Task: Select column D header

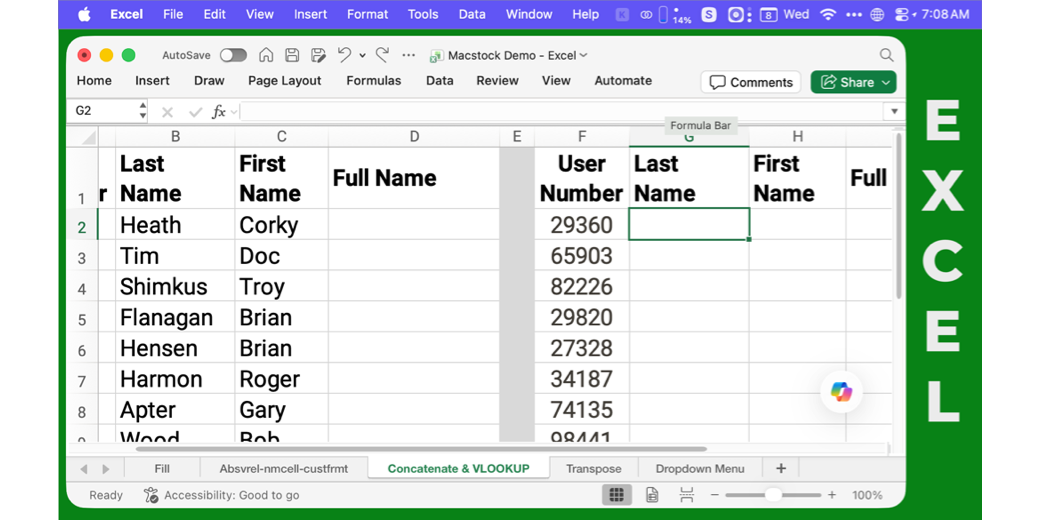Action: 414,137
